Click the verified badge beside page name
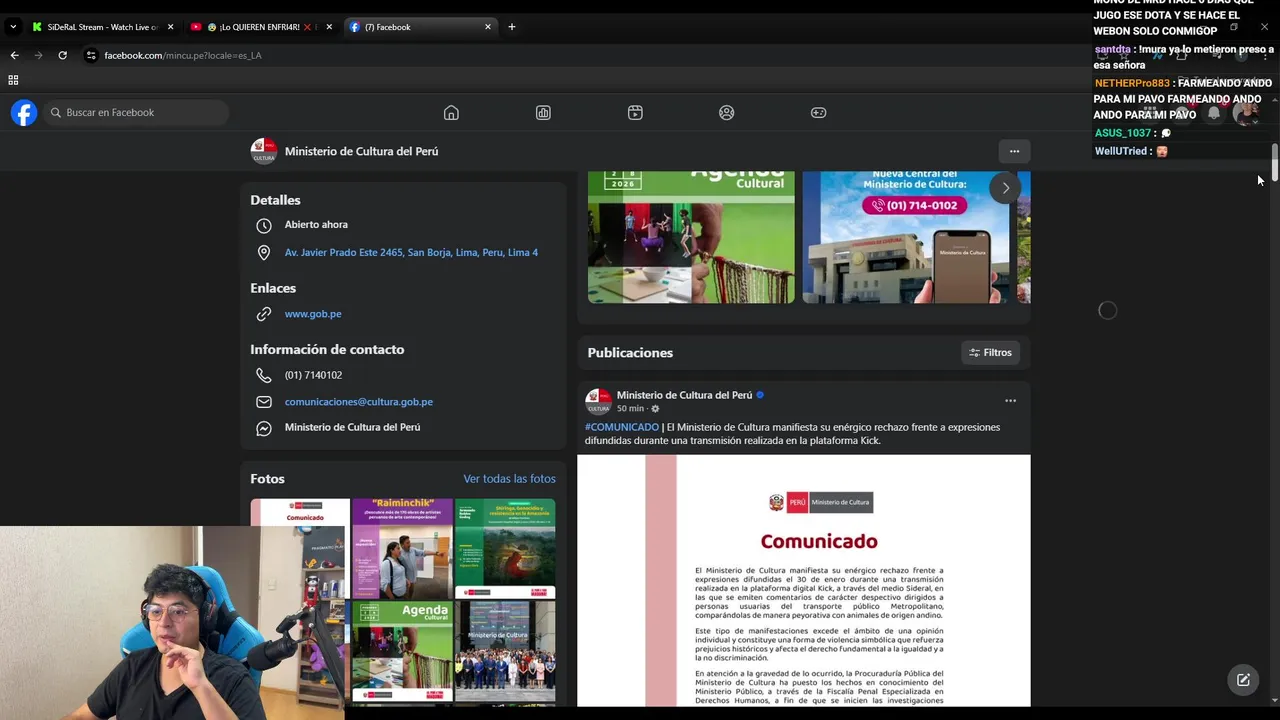The image size is (1280, 720). [x=760, y=395]
